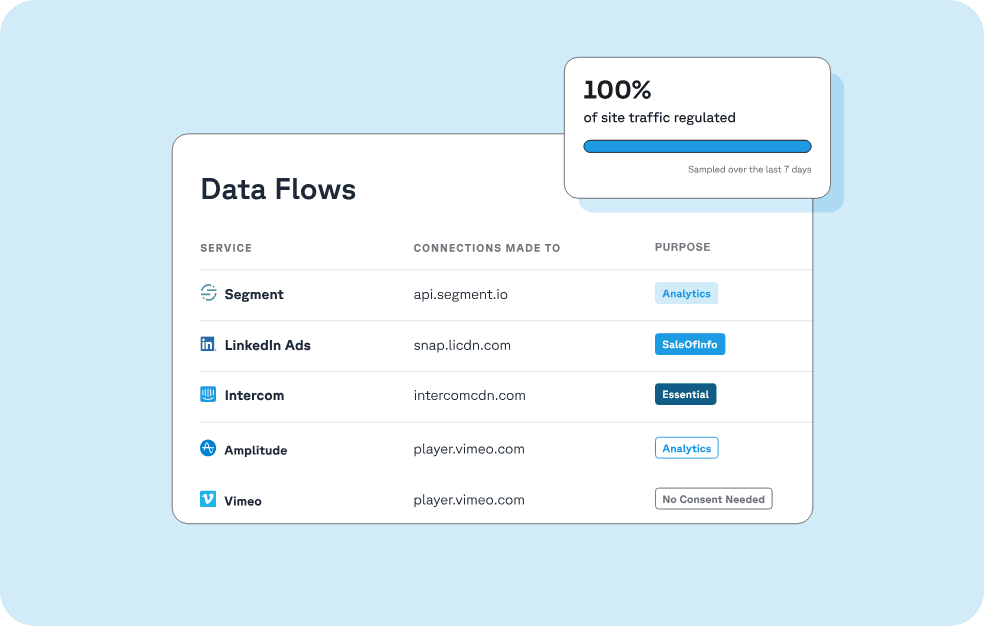The height and width of the screenshot is (626, 984).
Task: Click the snap.licdn.com domain
Action: (x=462, y=344)
